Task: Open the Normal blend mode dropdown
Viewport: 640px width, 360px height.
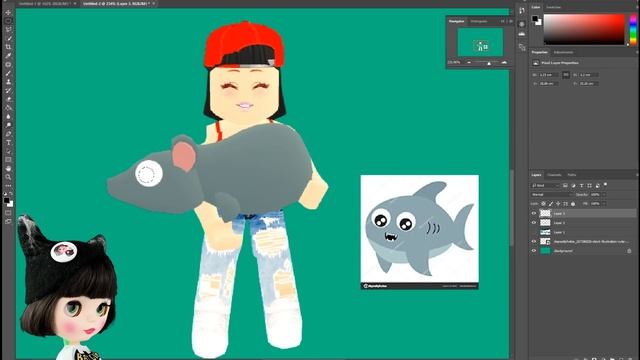Action: pyautogui.click(x=551, y=194)
